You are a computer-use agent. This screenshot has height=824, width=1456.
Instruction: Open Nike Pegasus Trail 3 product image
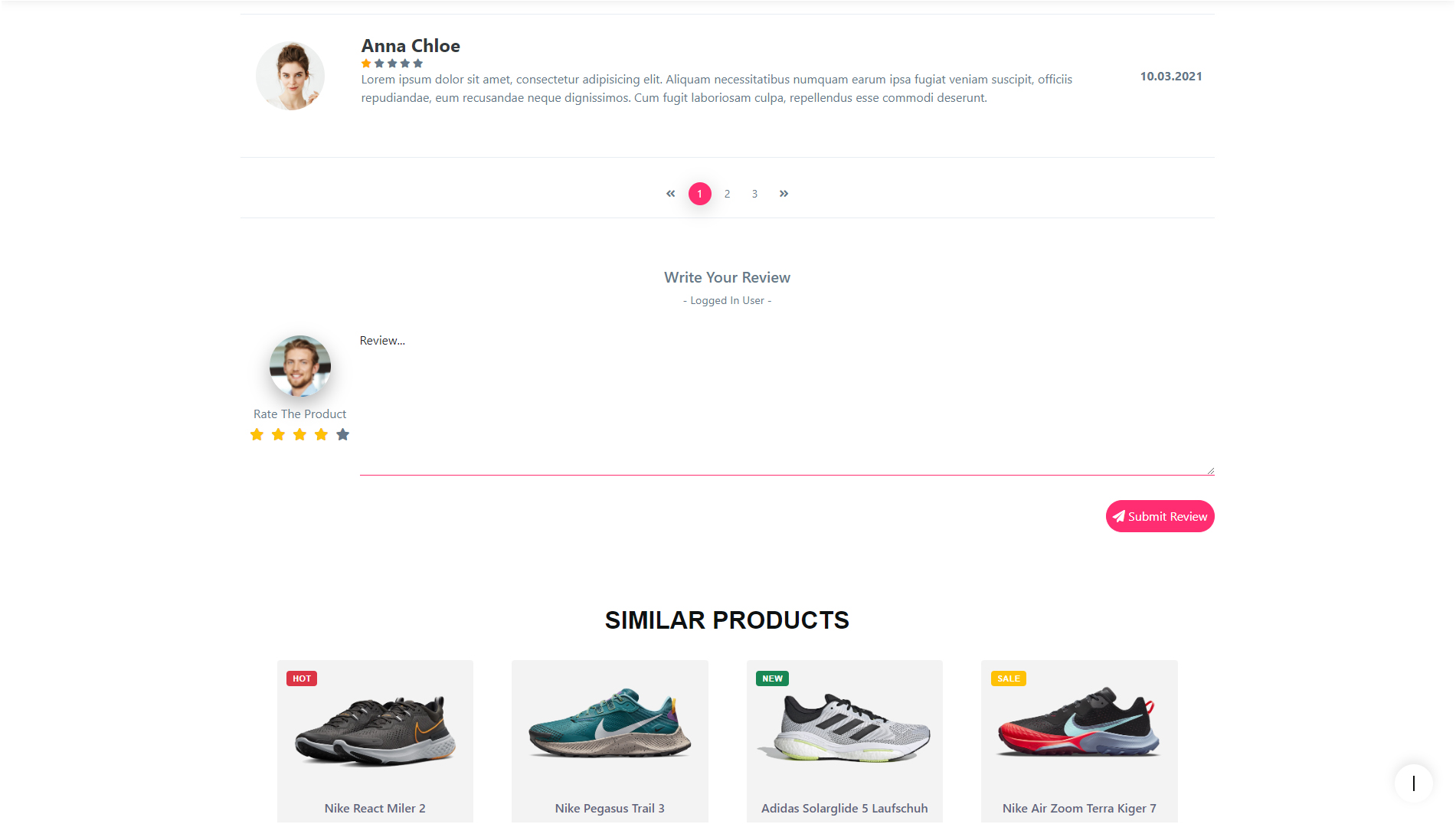(x=610, y=724)
